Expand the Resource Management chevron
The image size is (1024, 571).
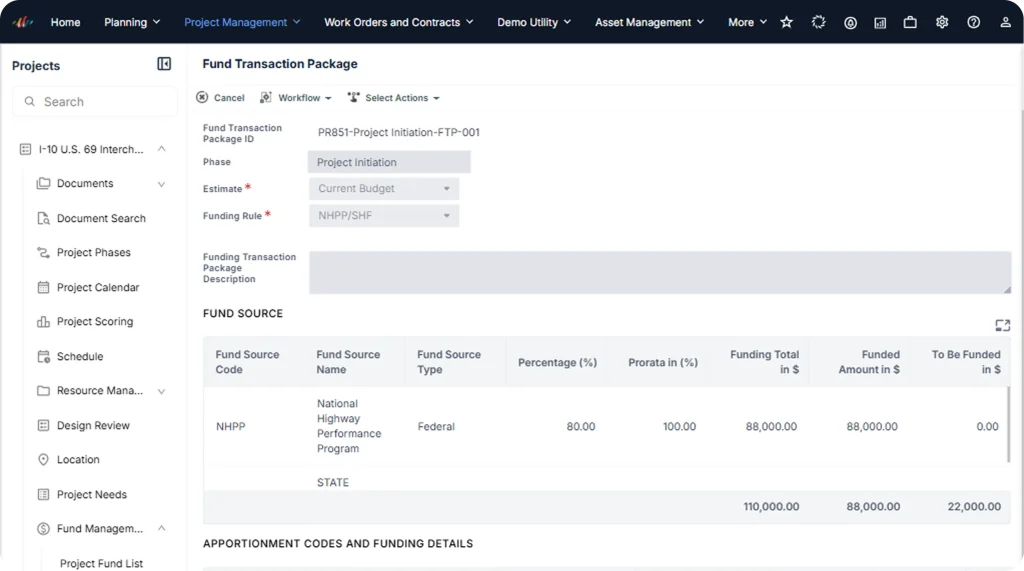[x=161, y=391]
